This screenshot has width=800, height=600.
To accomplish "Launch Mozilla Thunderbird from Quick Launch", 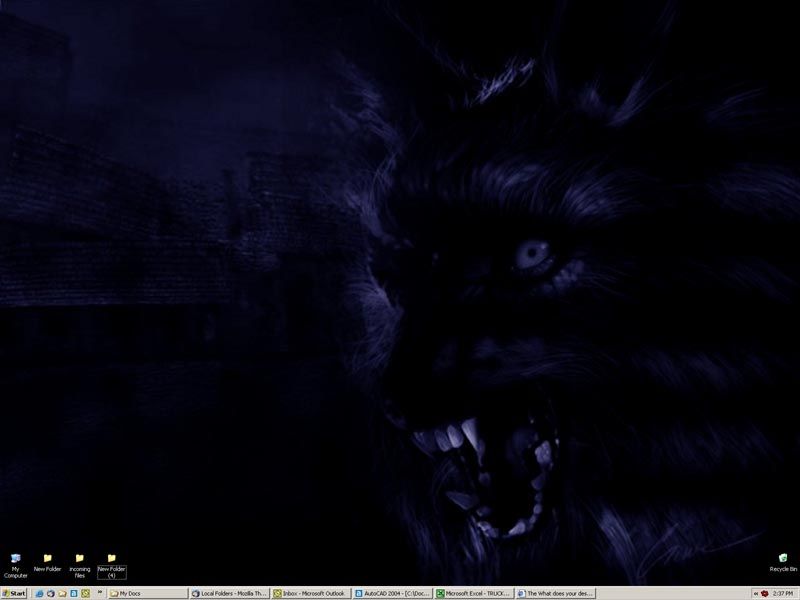I will [51, 593].
